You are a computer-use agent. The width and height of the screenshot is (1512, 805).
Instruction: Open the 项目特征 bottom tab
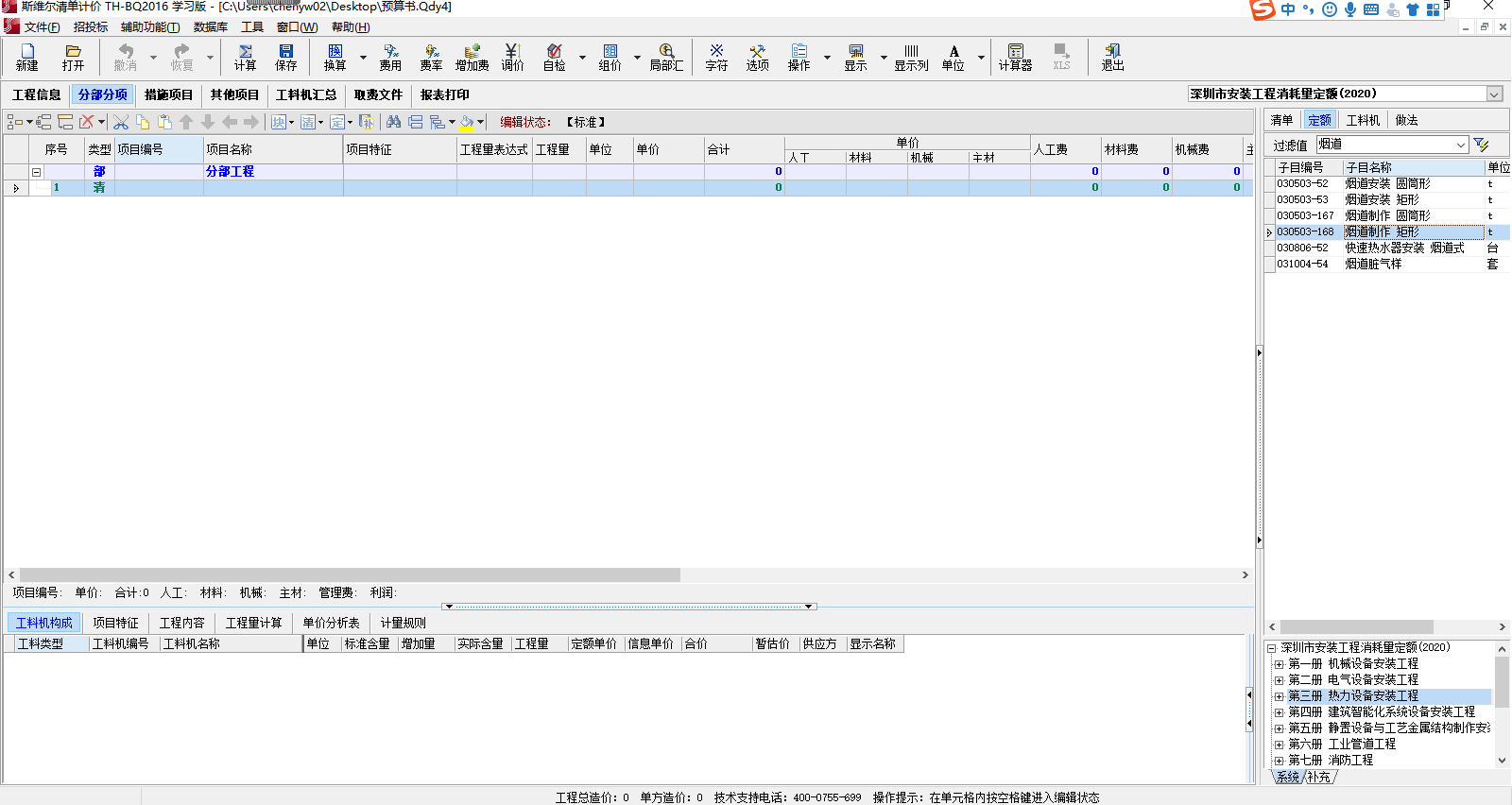click(115, 624)
